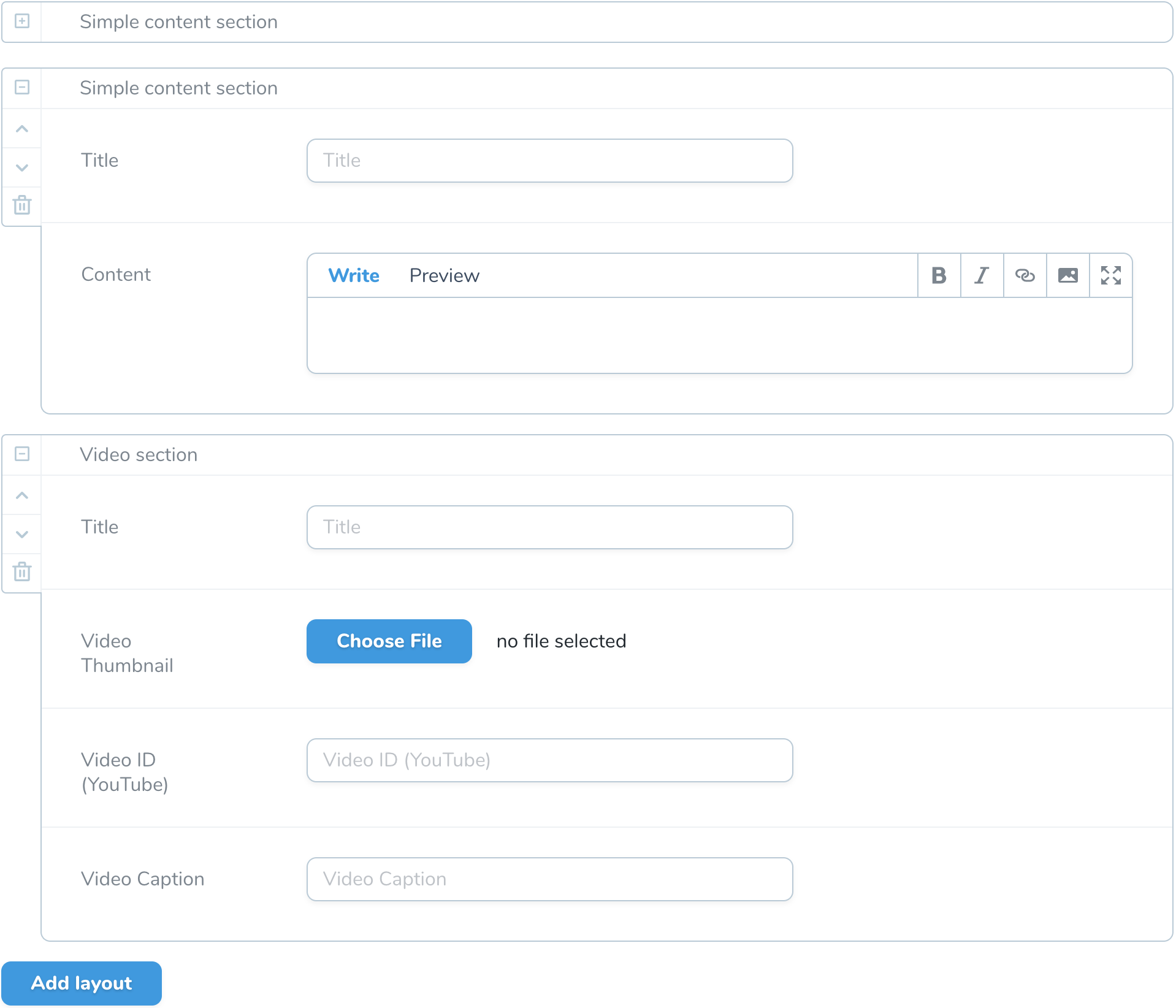Focus the Video ID (YouTube) field
Viewport: 1176px width, 1008px height.
coord(549,760)
